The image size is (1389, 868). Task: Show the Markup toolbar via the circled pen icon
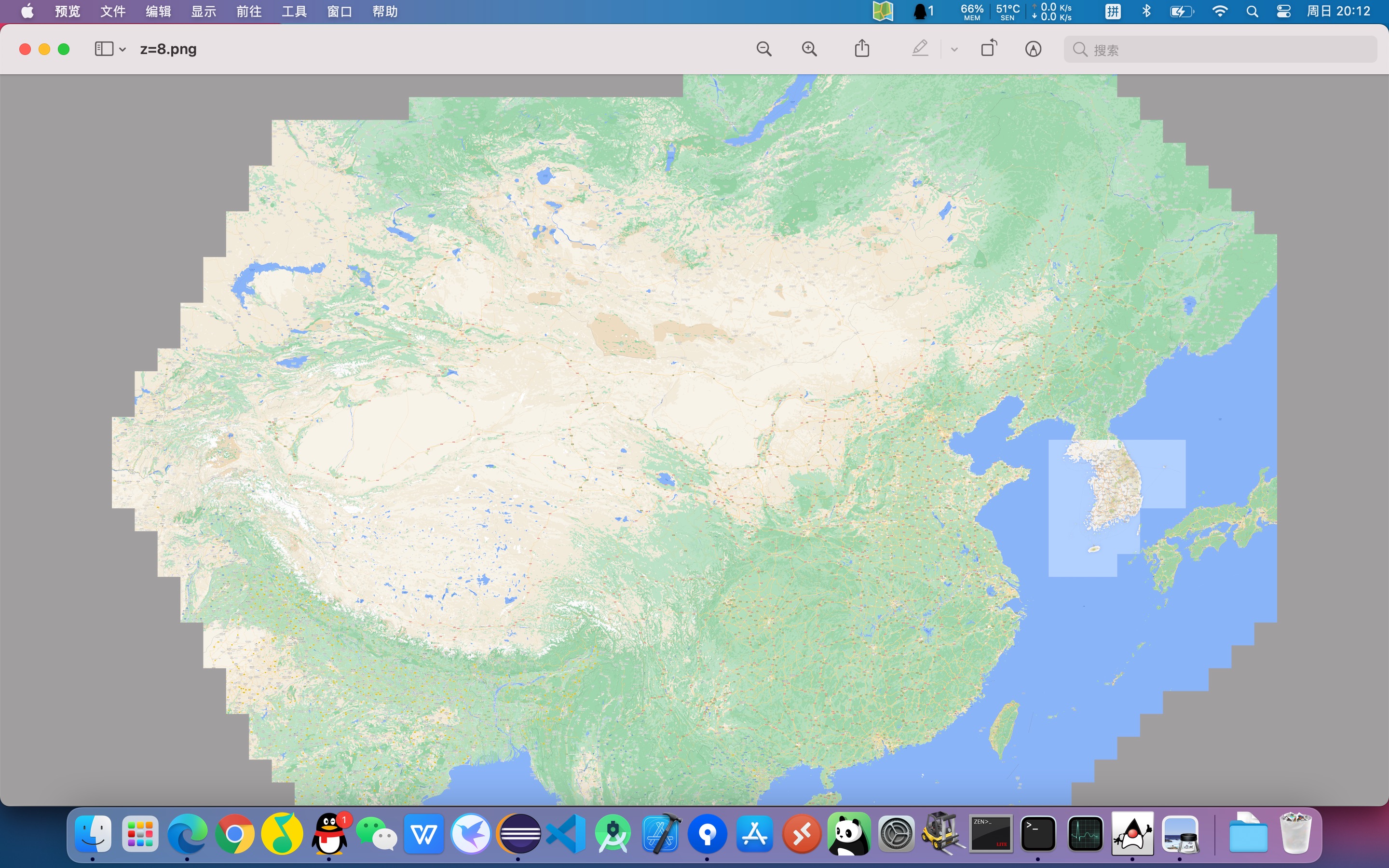tap(1033, 49)
